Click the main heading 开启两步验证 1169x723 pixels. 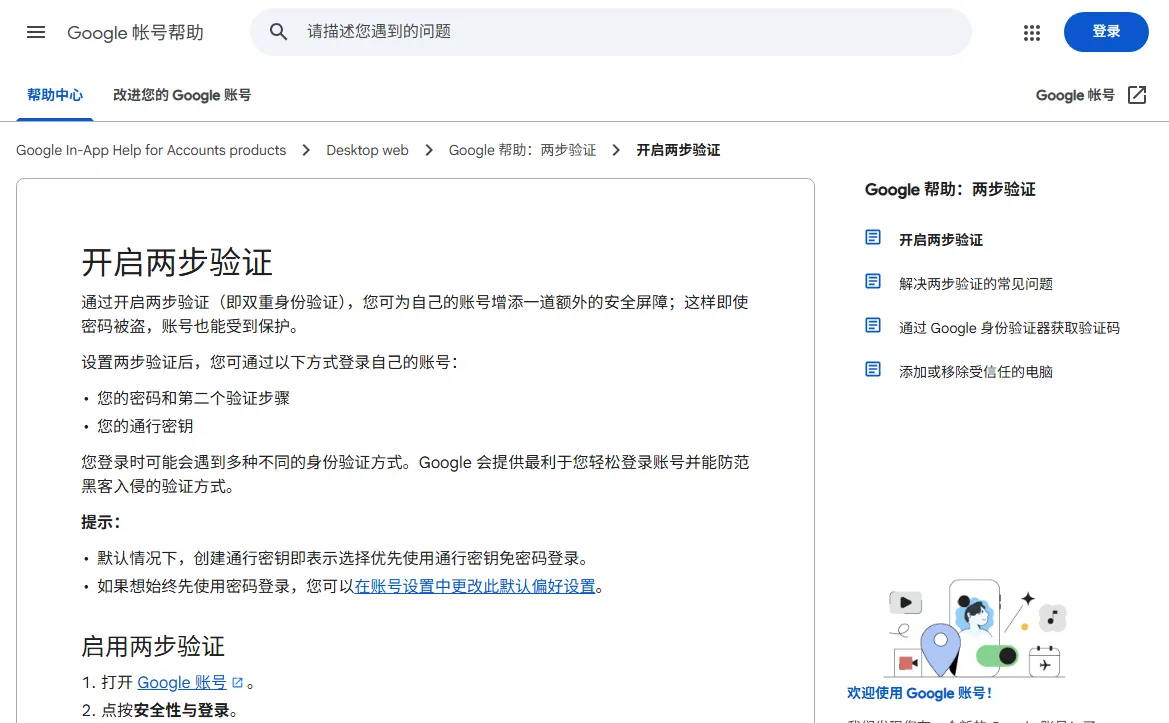click(177, 262)
